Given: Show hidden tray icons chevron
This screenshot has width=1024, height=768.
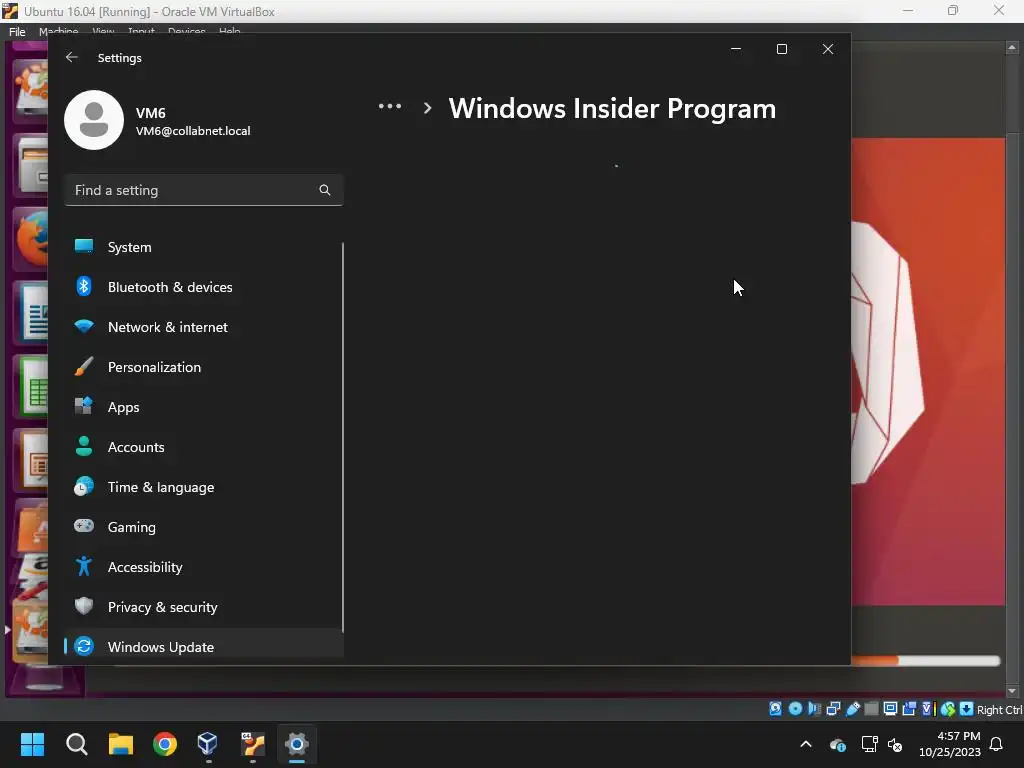Looking at the screenshot, I should (806, 744).
